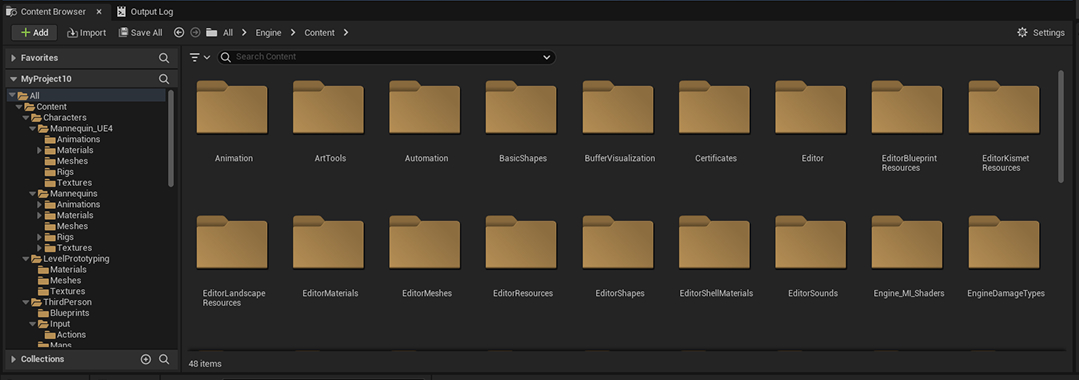The image size is (1079, 380).
Task: Collapse the Mannequin_UE4 tree node
Action: (32, 129)
